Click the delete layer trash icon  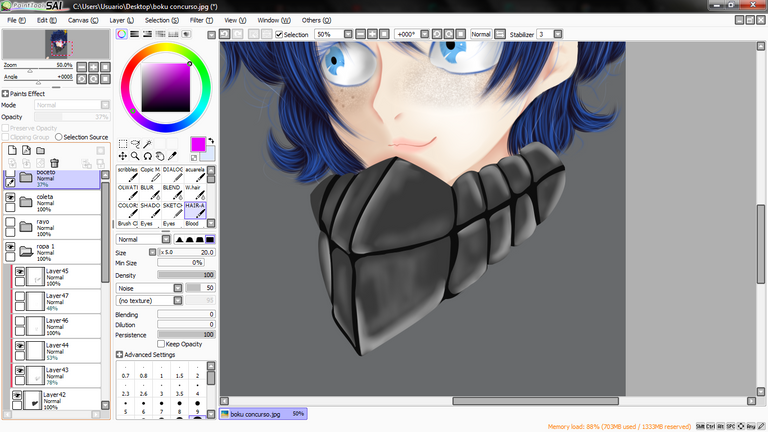(x=54, y=163)
